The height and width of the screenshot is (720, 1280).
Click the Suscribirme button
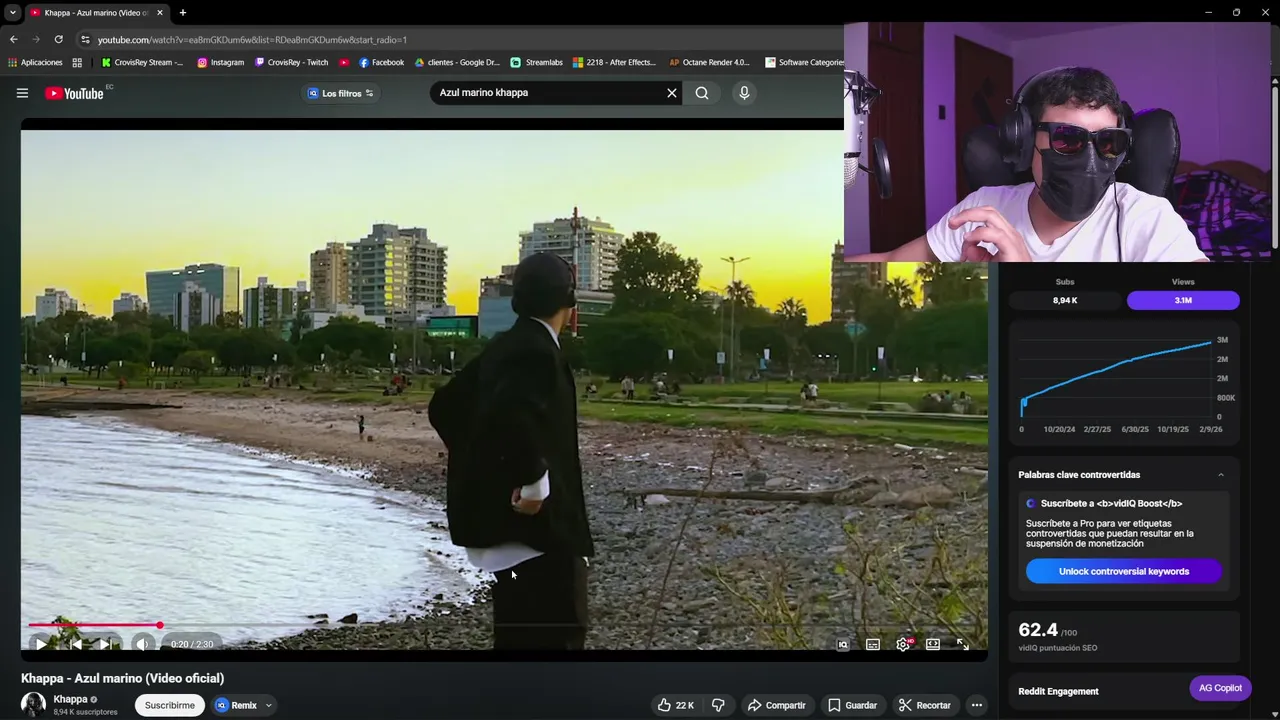(x=170, y=705)
